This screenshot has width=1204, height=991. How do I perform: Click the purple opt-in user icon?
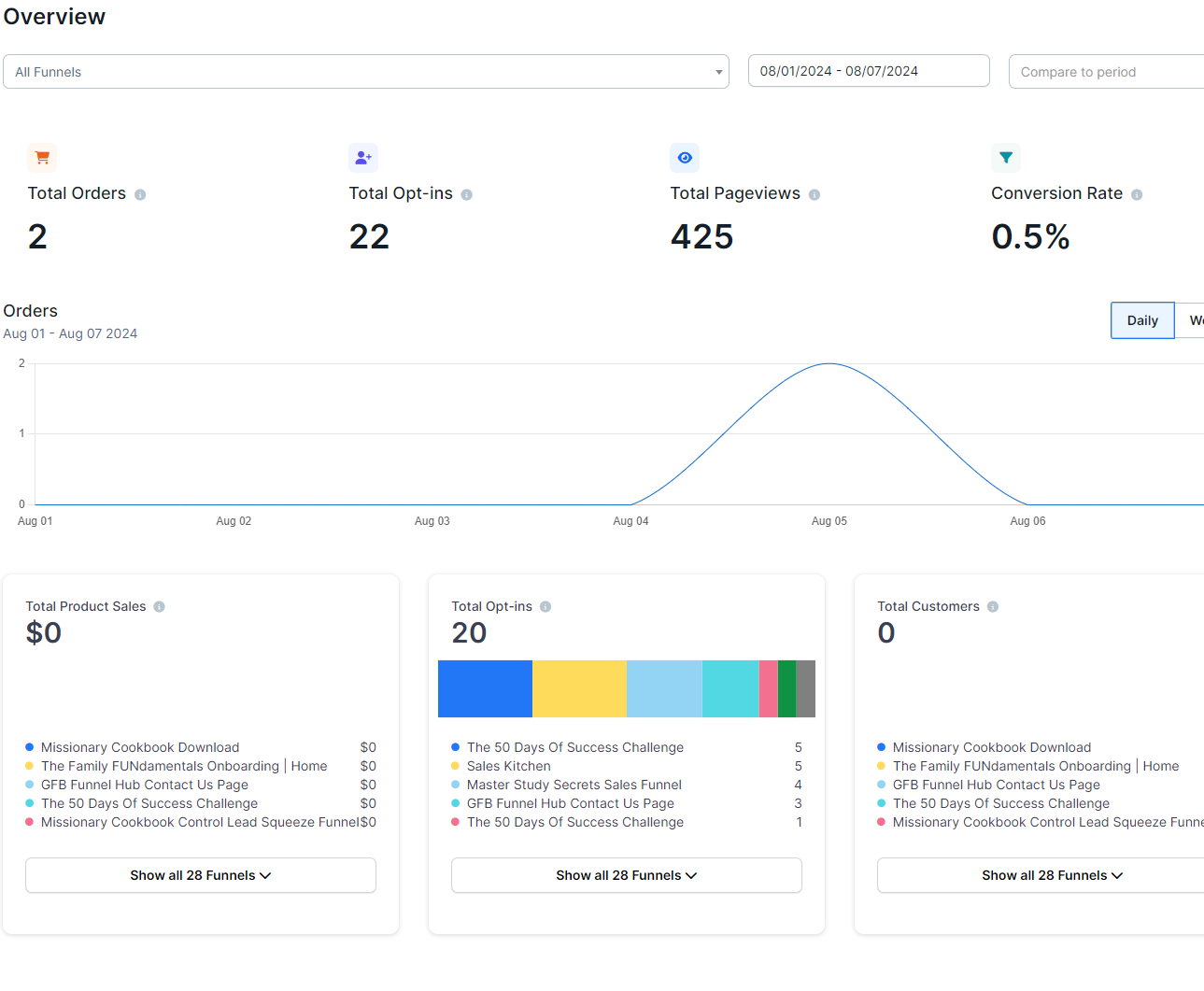tap(363, 158)
